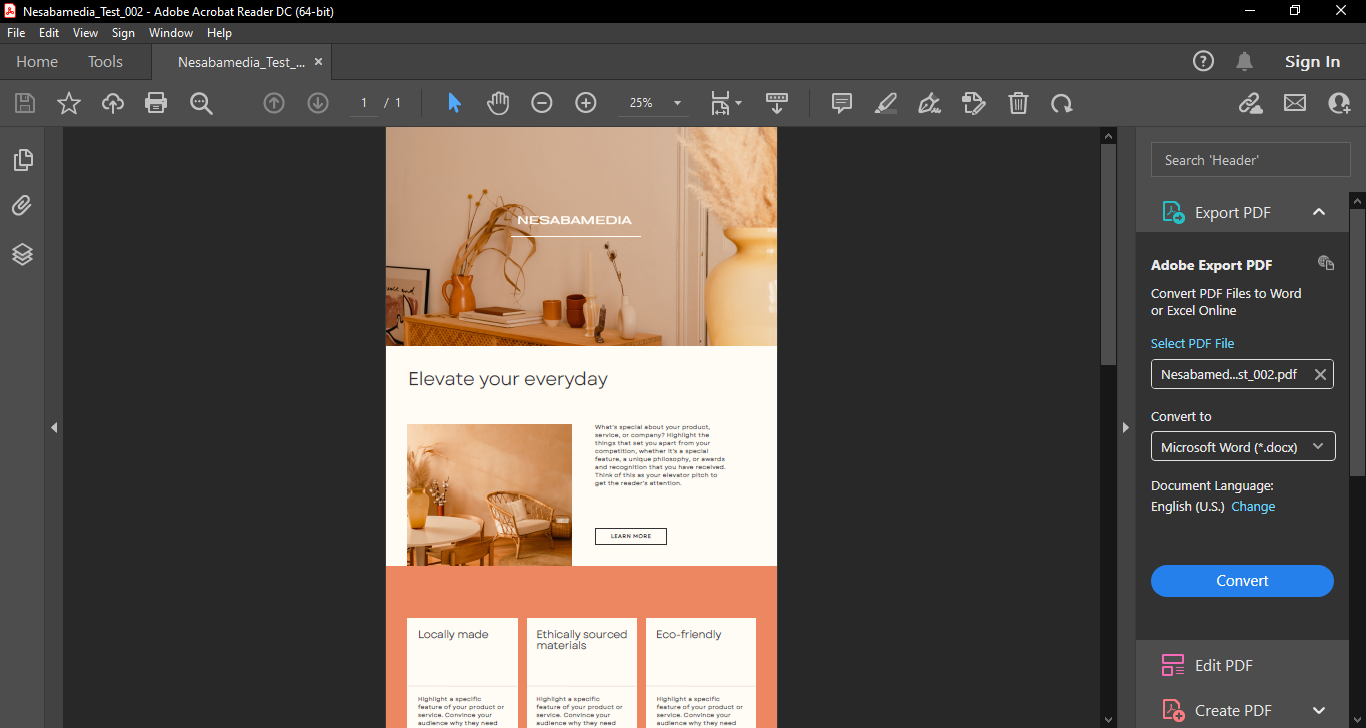Open the zoom level 25% dropdown
The image size is (1366, 728).
(x=677, y=103)
